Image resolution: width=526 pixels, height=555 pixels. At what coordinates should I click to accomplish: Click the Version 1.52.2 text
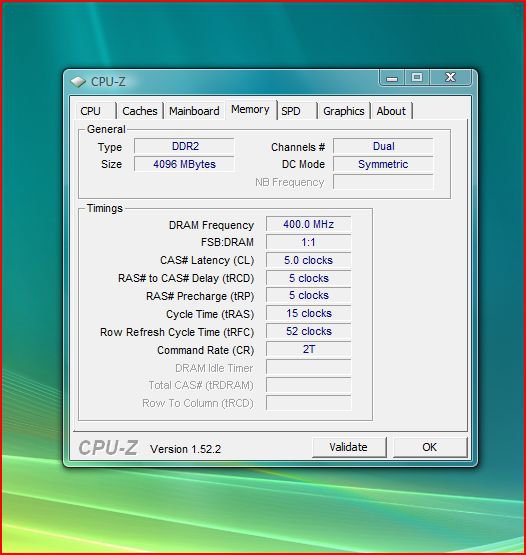(x=185, y=449)
